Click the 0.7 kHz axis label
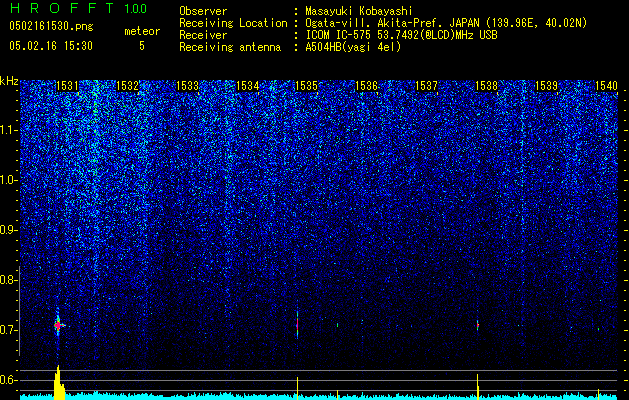This screenshot has height=400, width=629. click(8, 330)
